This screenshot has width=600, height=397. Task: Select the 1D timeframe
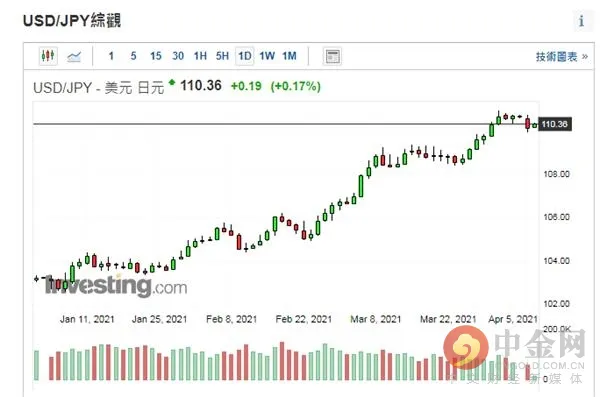pyautogui.click(x=245, y=56)
